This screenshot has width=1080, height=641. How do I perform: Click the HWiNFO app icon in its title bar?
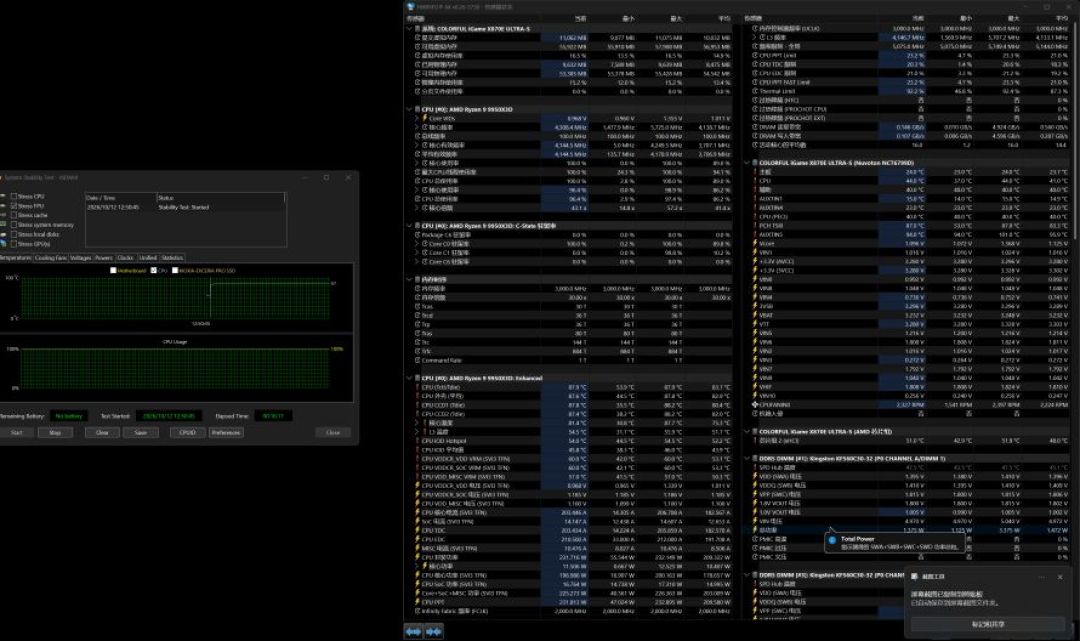(x=411, y=7)
